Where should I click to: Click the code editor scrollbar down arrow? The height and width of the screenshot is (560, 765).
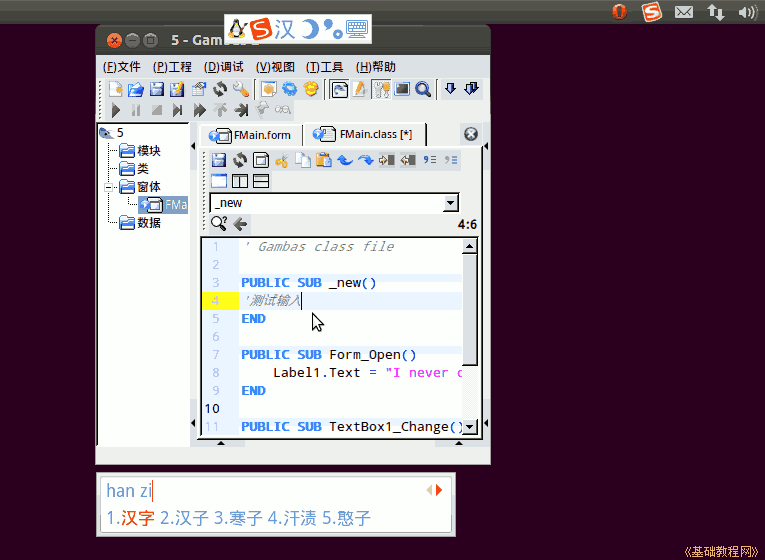(x=469, y=427)
